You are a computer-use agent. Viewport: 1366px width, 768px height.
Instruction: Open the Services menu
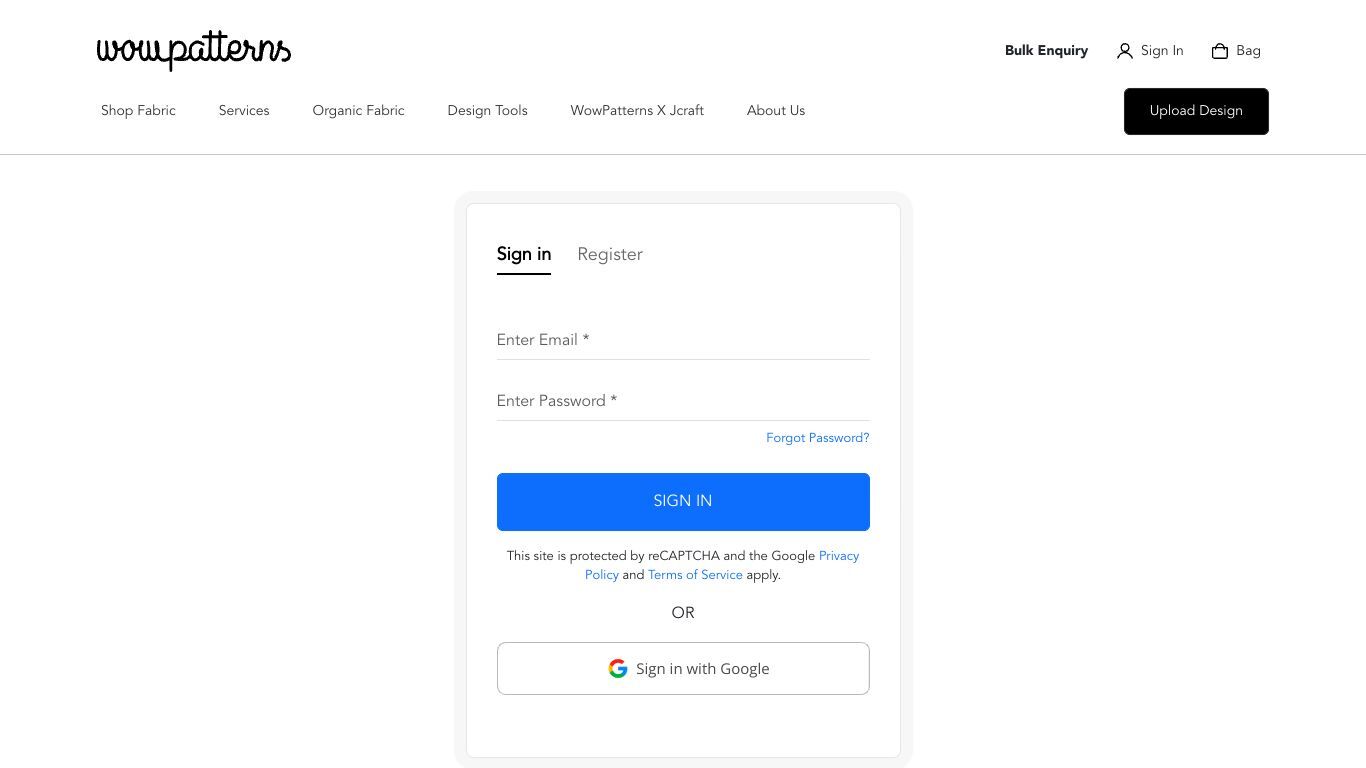(x=244, y=111)
